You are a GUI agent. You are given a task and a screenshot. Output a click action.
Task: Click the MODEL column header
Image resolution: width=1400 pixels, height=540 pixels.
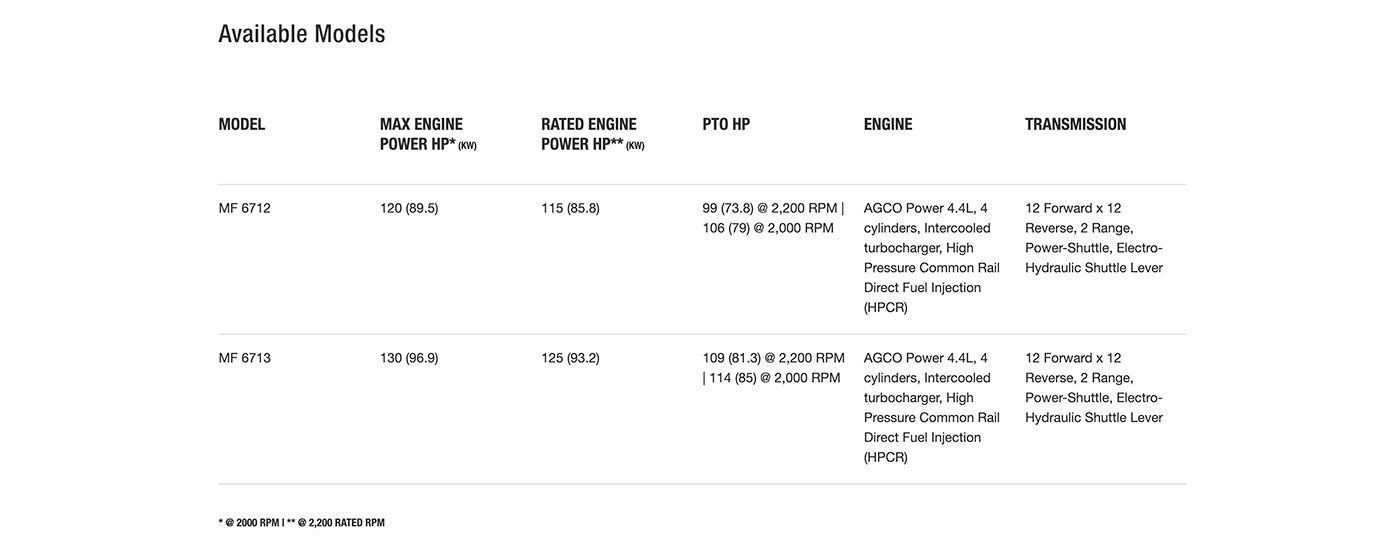242,125
